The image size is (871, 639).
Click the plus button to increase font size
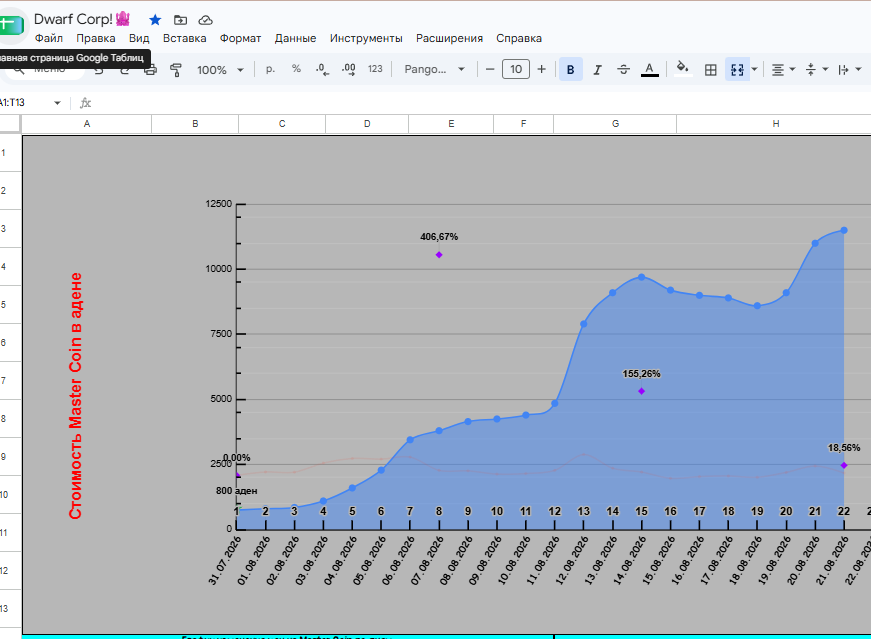point(542,69)
